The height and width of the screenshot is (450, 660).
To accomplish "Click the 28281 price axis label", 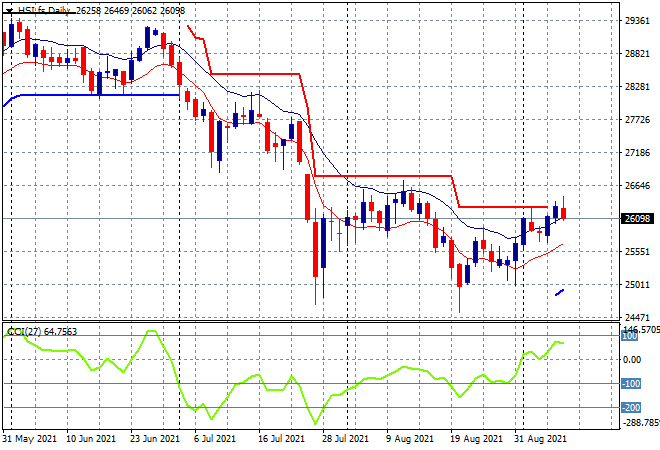I will click(x=637, y=87).
